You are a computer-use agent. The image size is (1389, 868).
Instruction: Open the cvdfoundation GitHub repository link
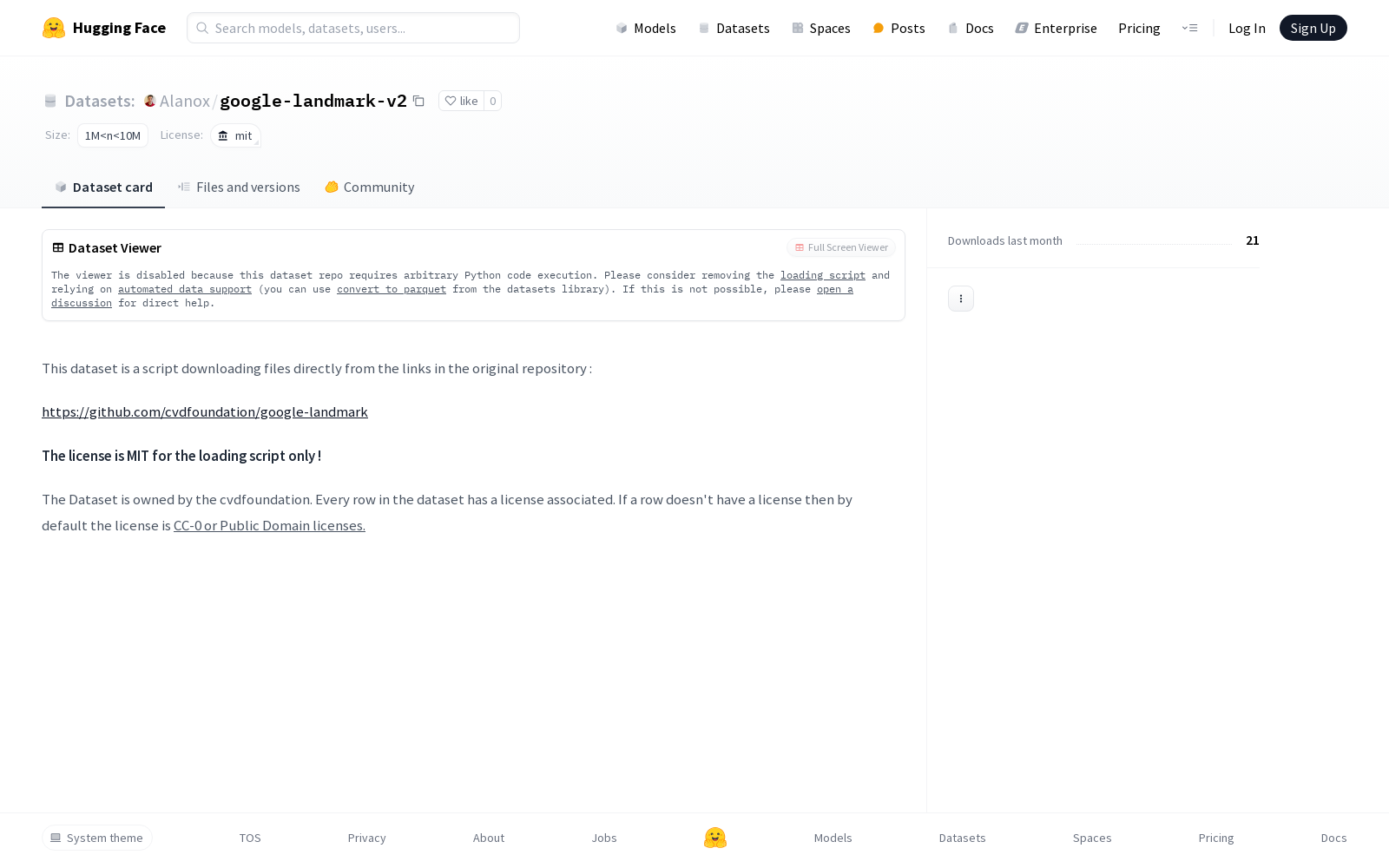tap(205, 412)
